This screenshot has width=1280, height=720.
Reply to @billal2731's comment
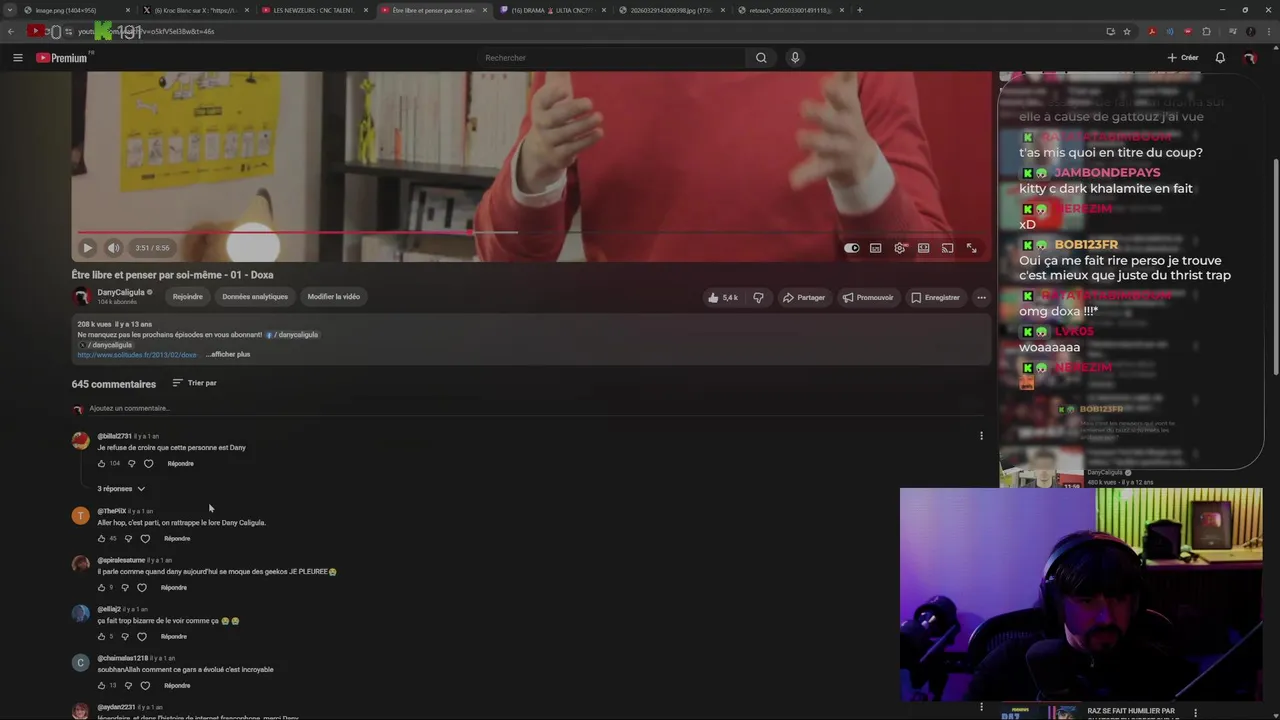click(x=180, y=464)
